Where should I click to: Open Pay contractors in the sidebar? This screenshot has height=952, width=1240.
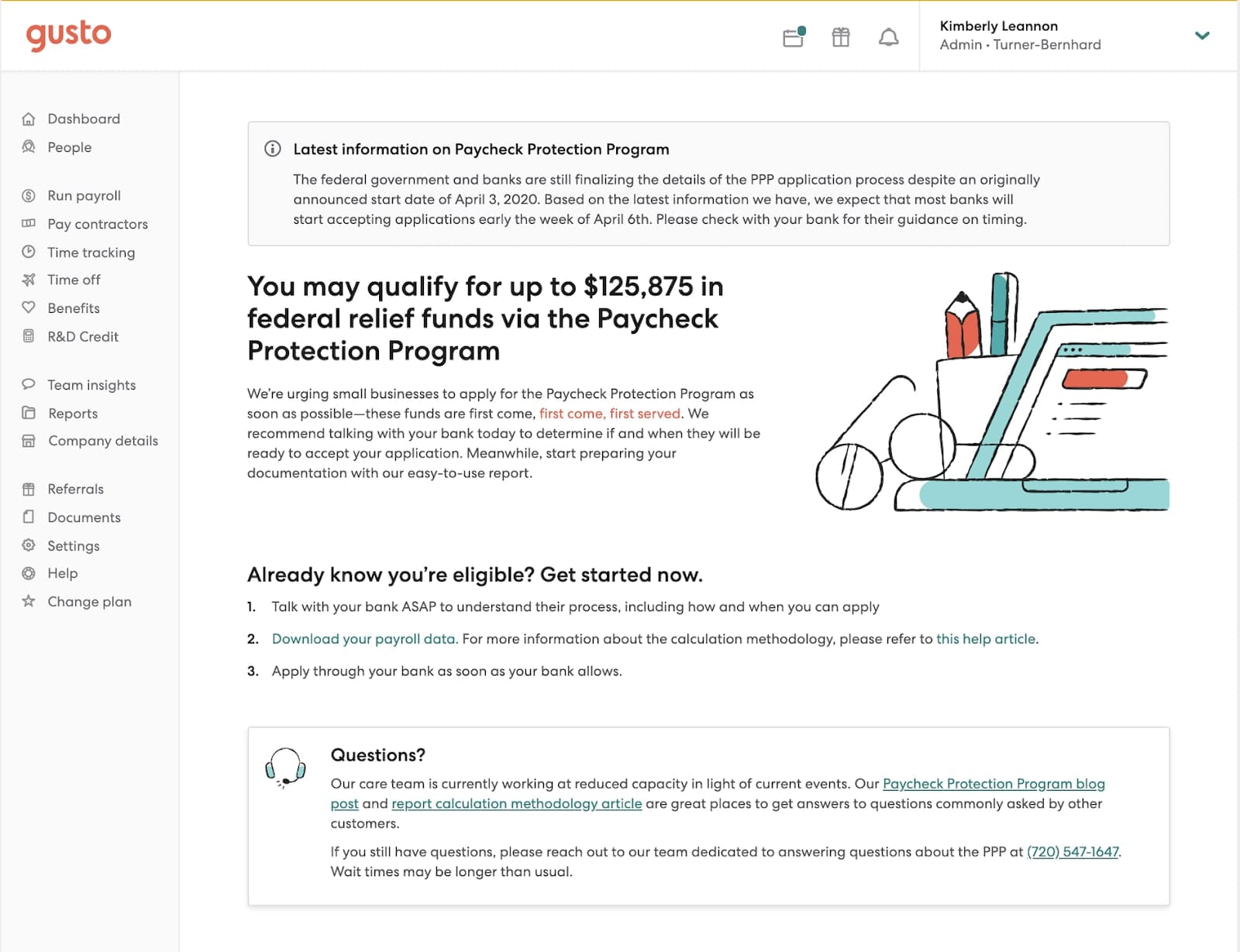(x=98, y=224)
